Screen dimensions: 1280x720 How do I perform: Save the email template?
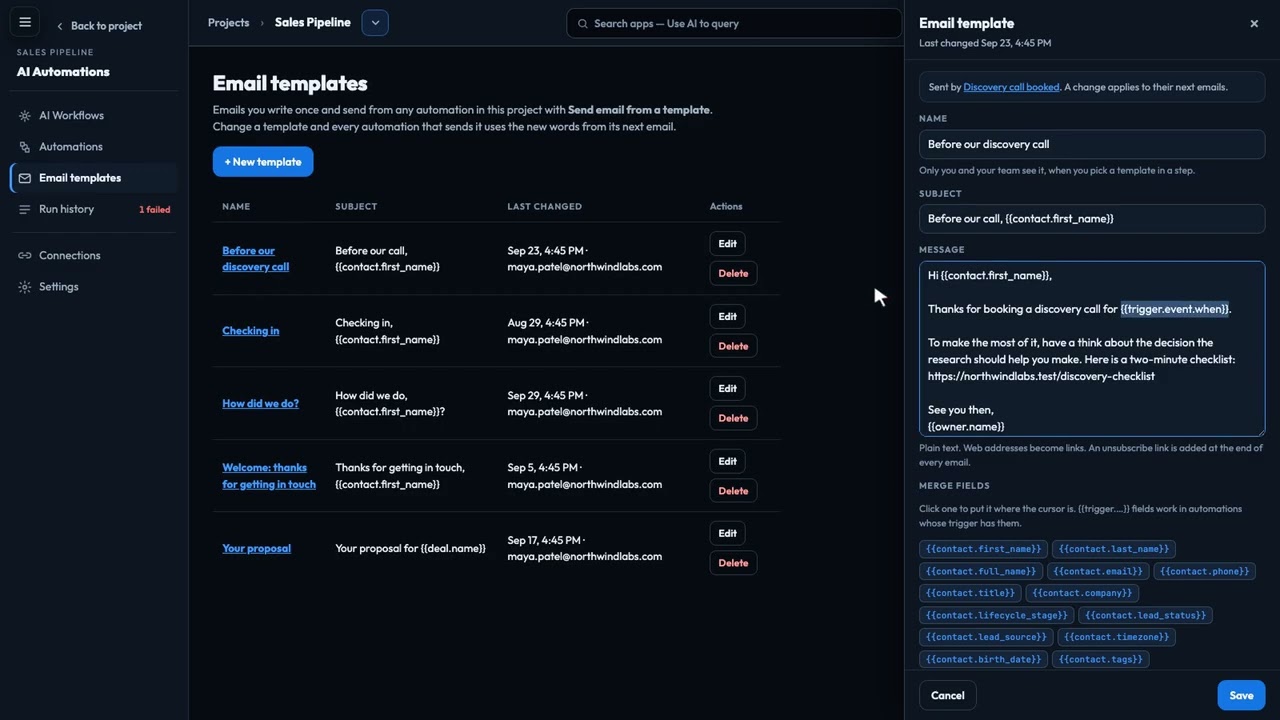[x=1241, y=696]
